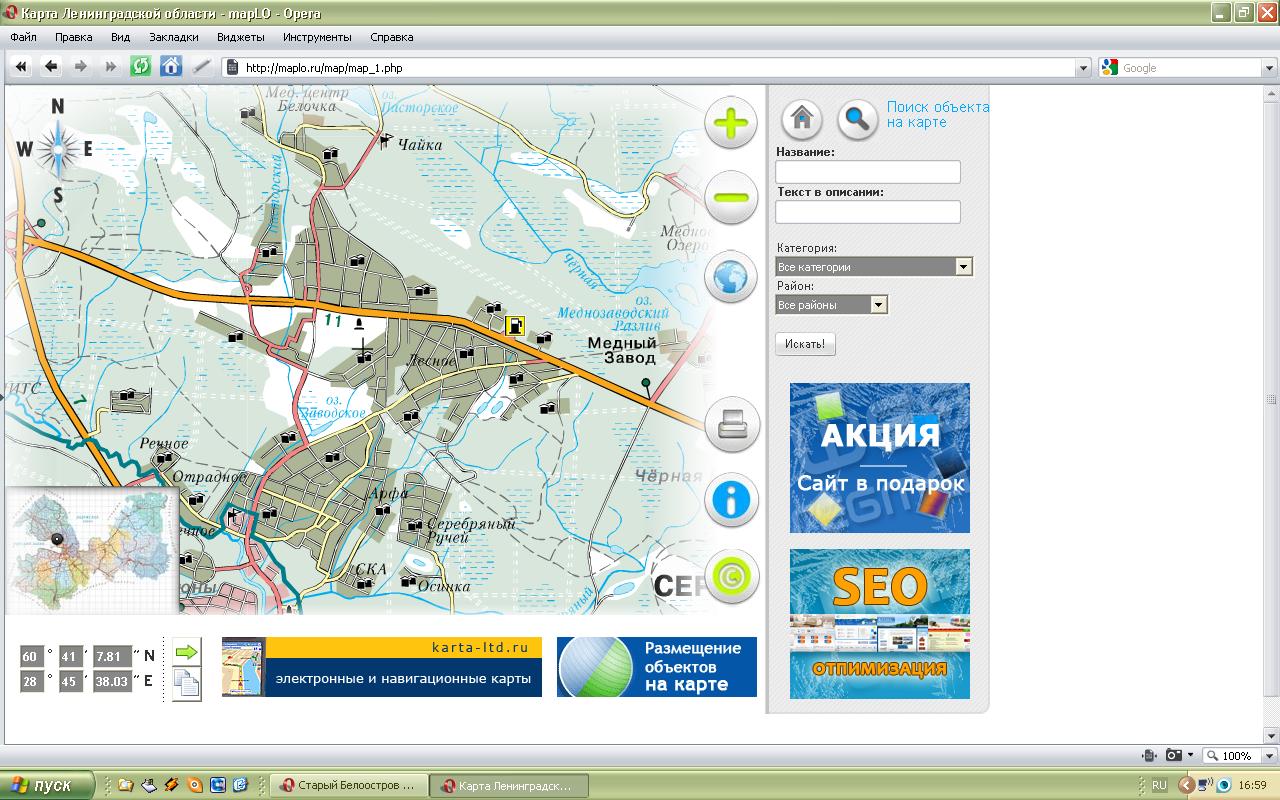
Task: Click the green minus zoom-out map button
Action: pos(730,198)
